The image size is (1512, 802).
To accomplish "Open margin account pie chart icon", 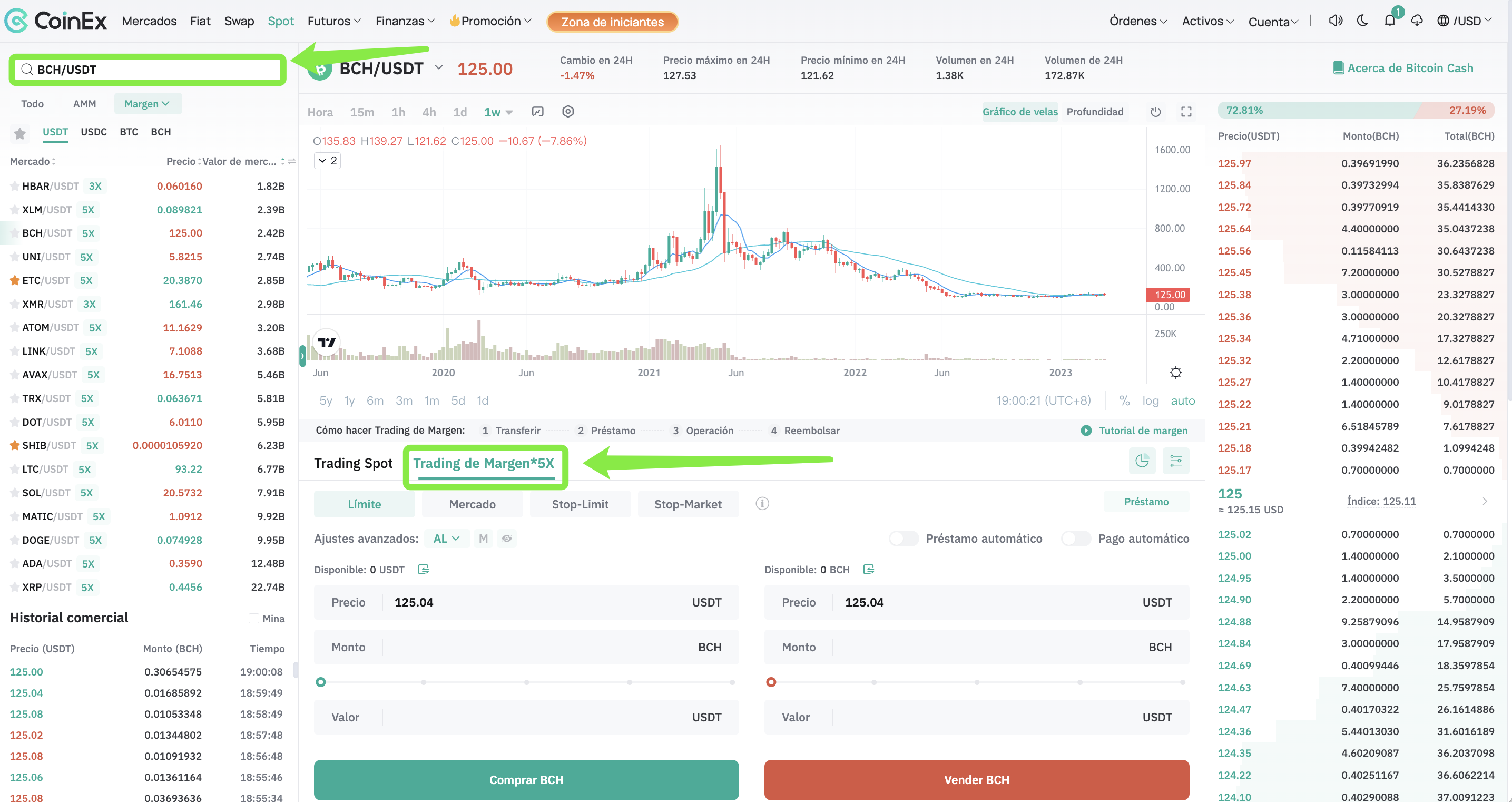I will pyautogui.click(x=1142, y=461).
